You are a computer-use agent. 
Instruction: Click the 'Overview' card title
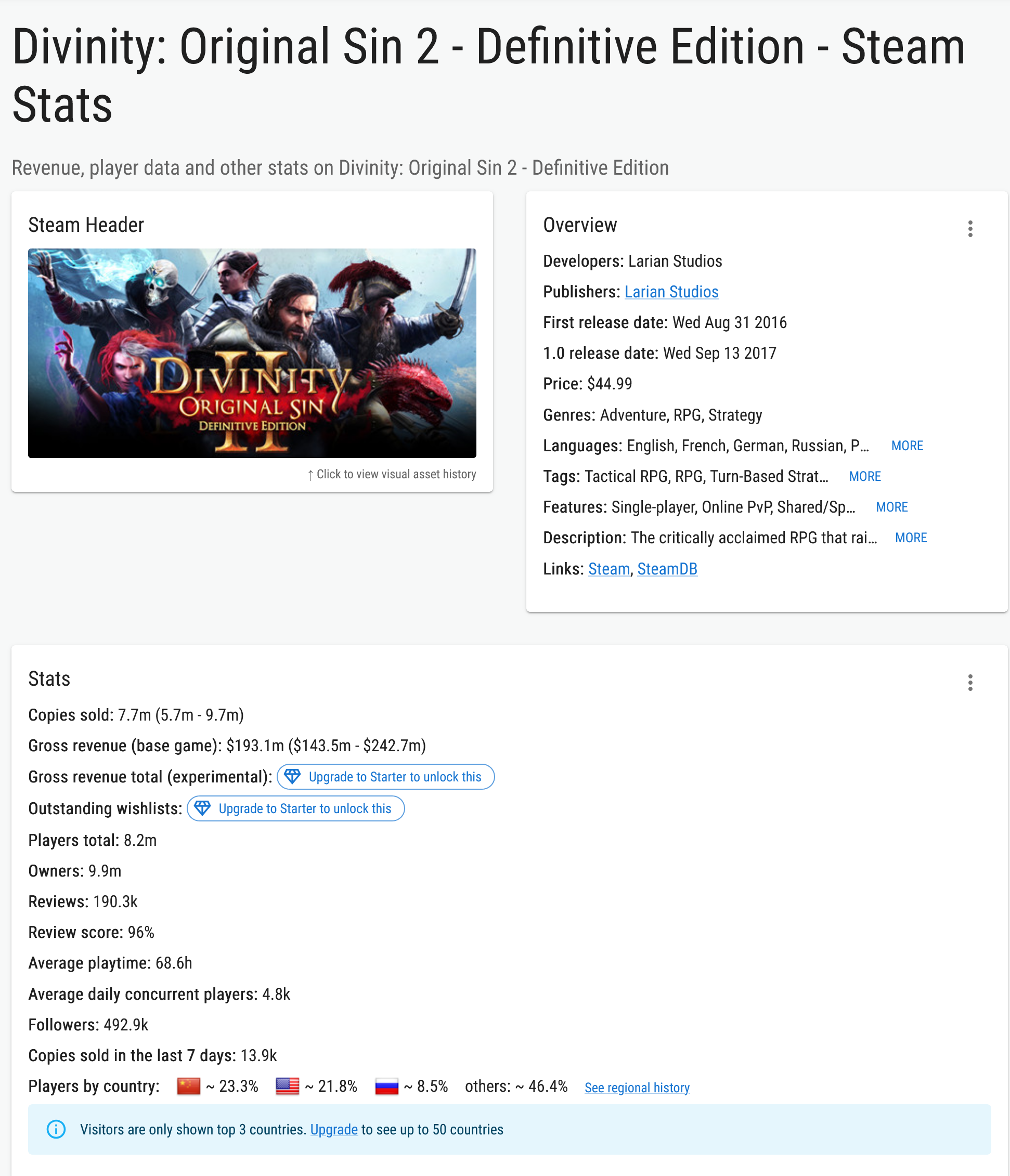(580, 225)
